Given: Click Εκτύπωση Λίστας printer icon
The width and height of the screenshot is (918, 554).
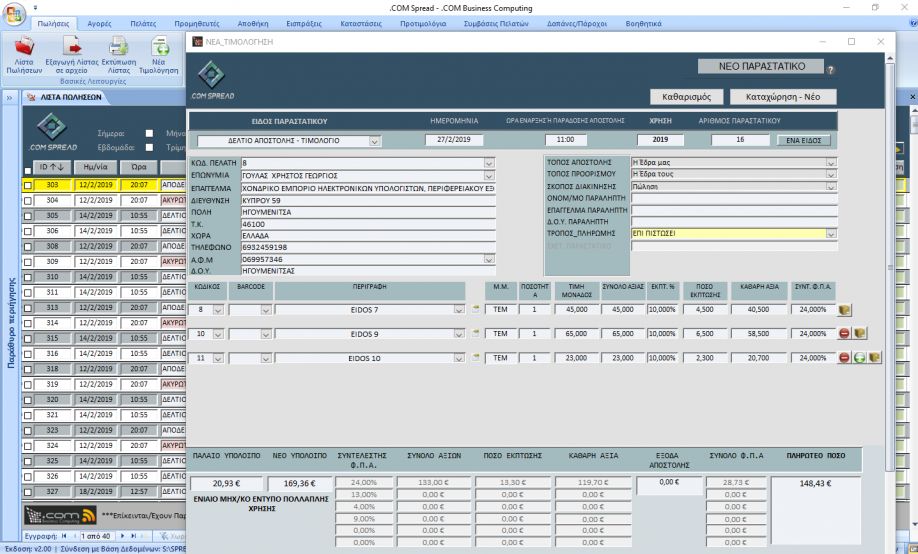Looking at the screenshot, I should tap(119, 46).
